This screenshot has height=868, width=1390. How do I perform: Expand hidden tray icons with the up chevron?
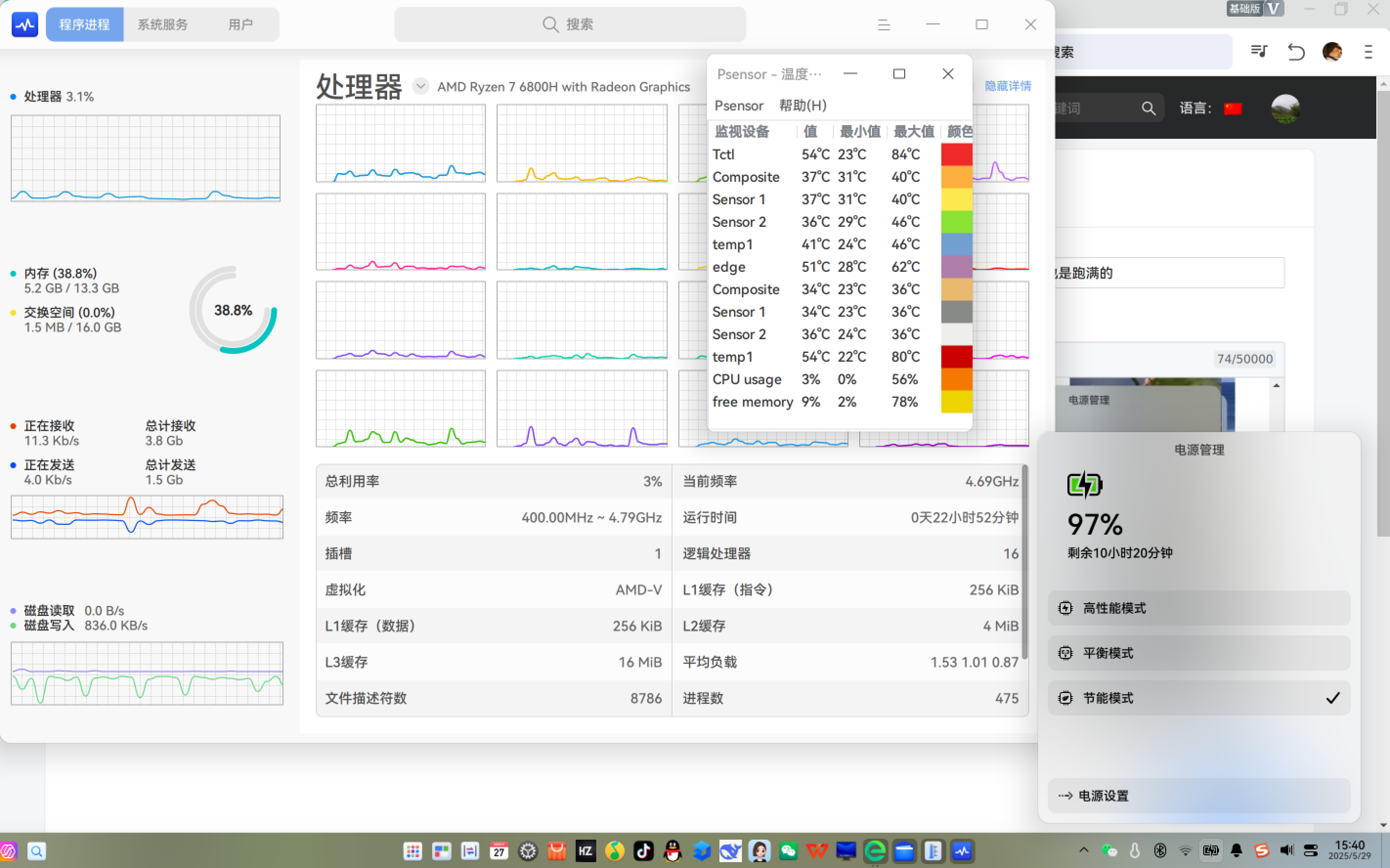[1084, 850]
